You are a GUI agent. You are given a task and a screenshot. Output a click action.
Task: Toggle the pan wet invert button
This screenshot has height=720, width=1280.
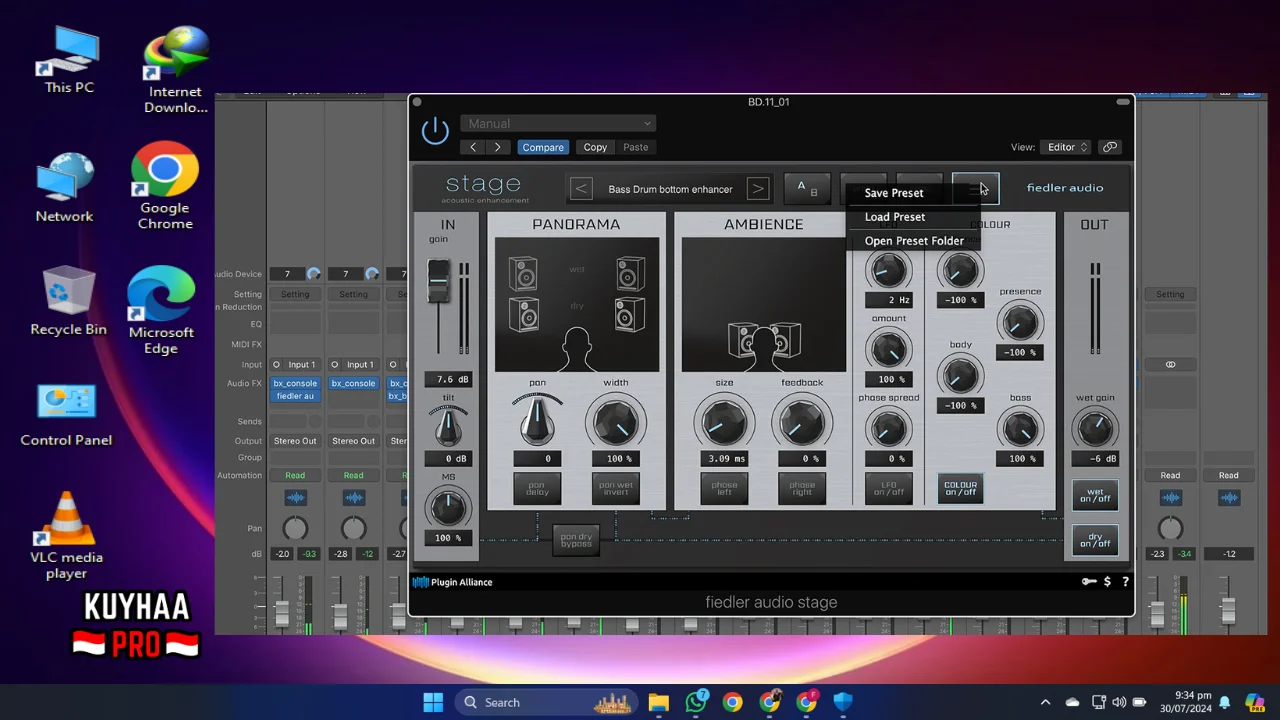coord(616,488)
